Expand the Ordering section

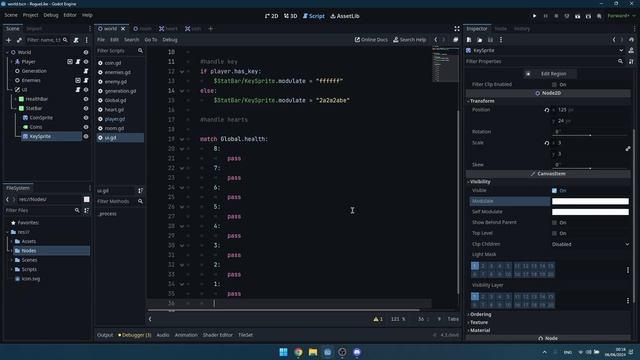(480, 315)
